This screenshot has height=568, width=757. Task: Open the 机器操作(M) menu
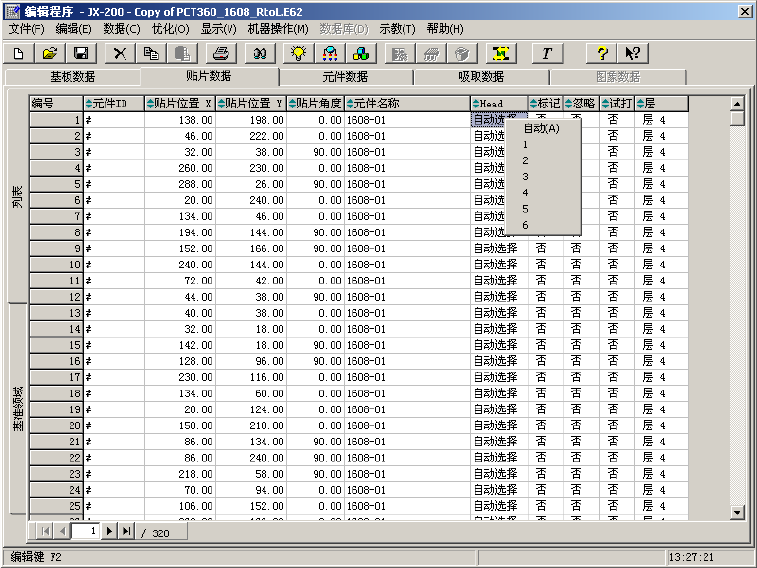[x=278, y=29]
